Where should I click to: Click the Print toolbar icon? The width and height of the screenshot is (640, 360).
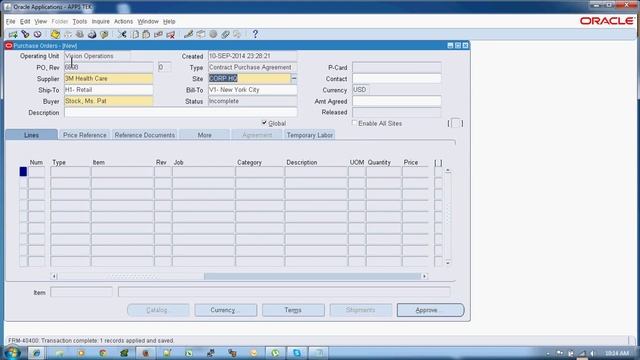(x=92, y=34)
